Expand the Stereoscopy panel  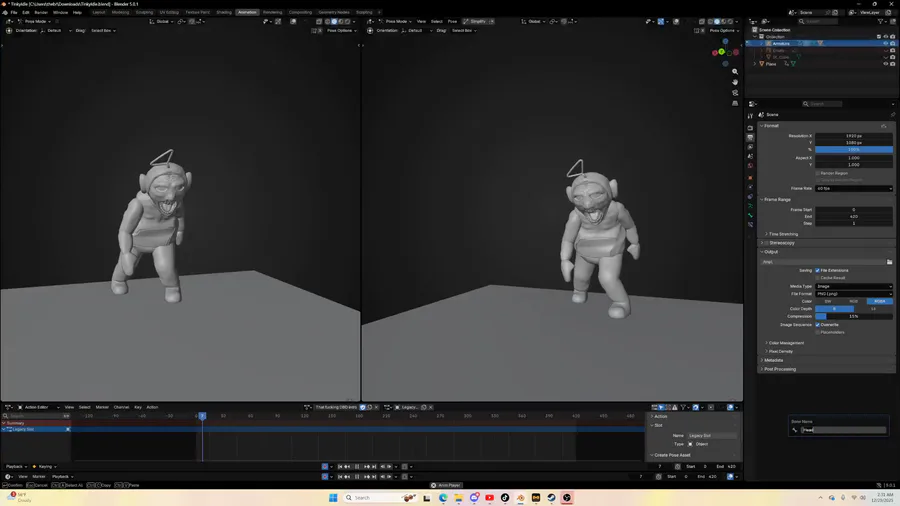pyautogui.click(x=781, y=243)
